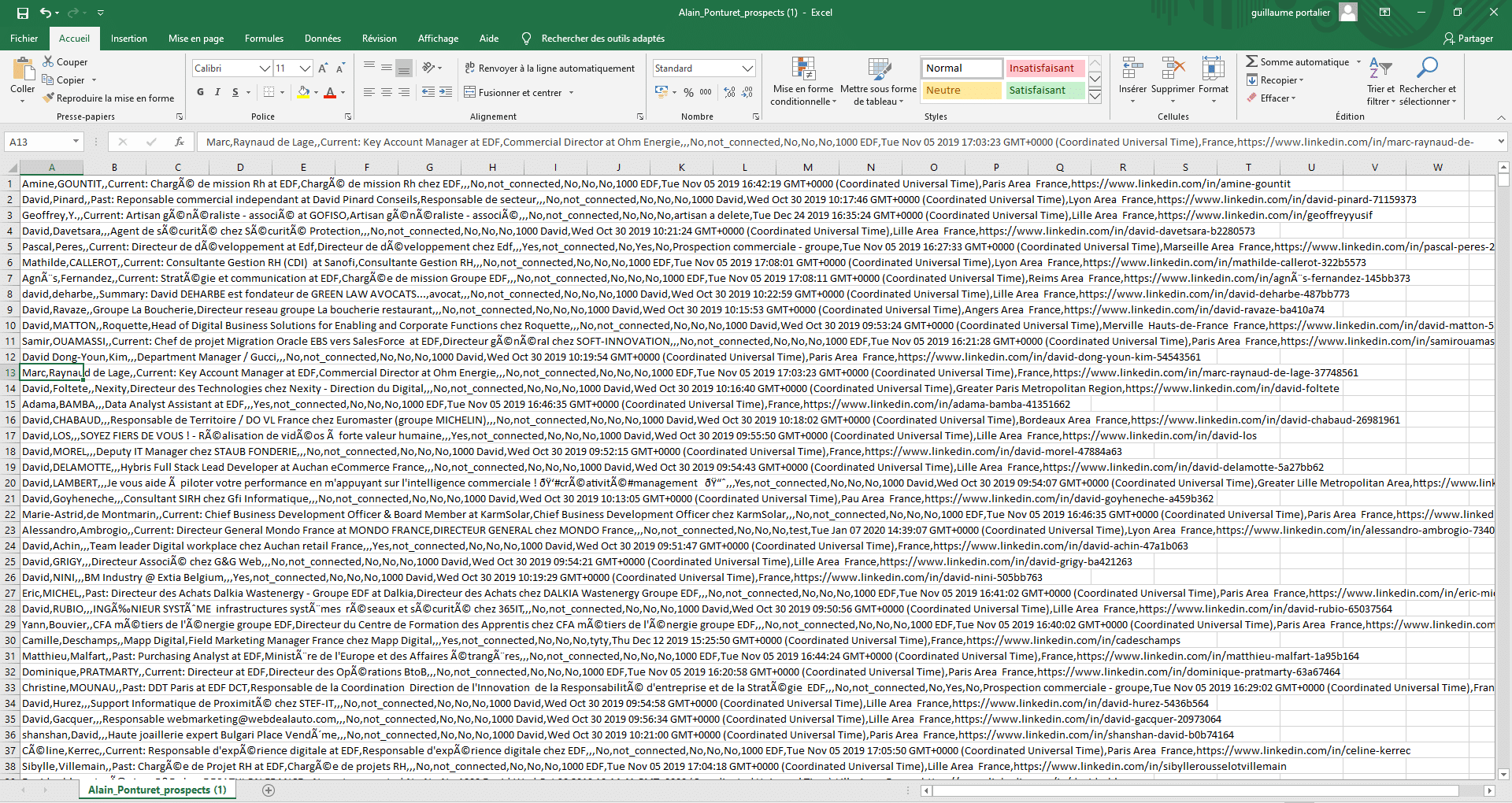
Task: Switch to Mise en page tab
Action: tap(195, 39)
